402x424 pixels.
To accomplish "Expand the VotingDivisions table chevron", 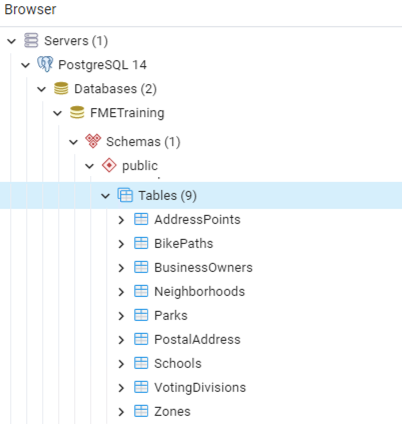I will (121, 388).
